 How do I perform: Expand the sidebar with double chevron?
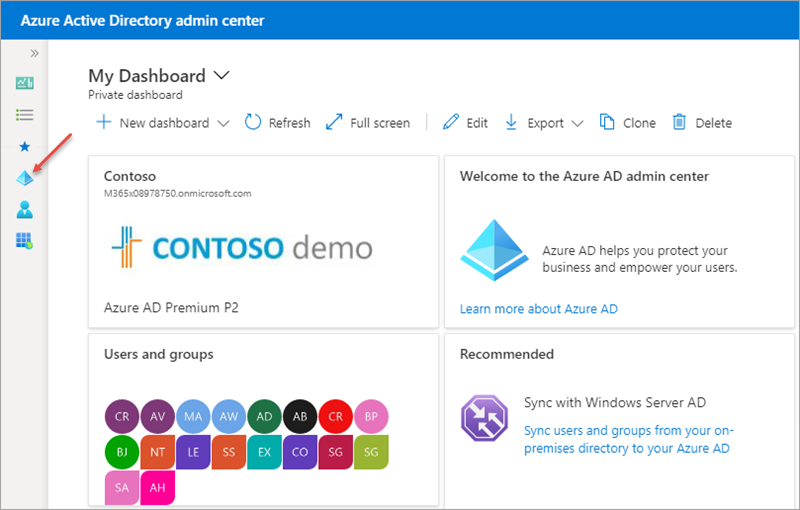[34, 53]
